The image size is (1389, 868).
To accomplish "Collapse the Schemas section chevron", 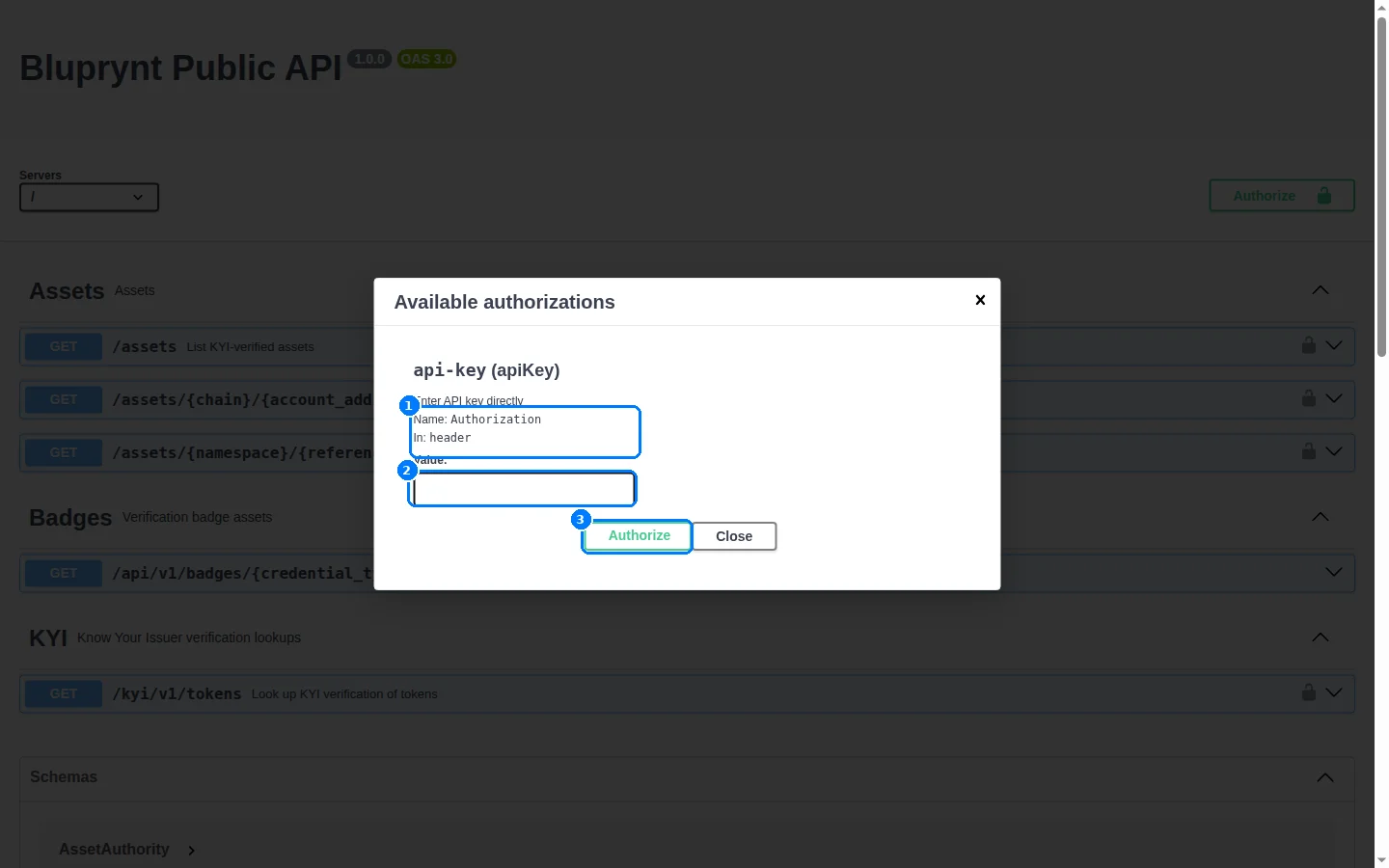I will tap(1325, 777).
